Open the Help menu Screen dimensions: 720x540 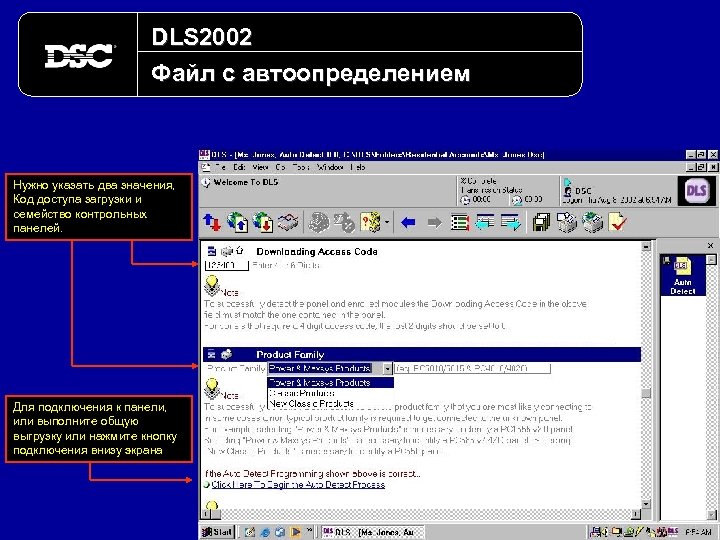tap(358, 167)
